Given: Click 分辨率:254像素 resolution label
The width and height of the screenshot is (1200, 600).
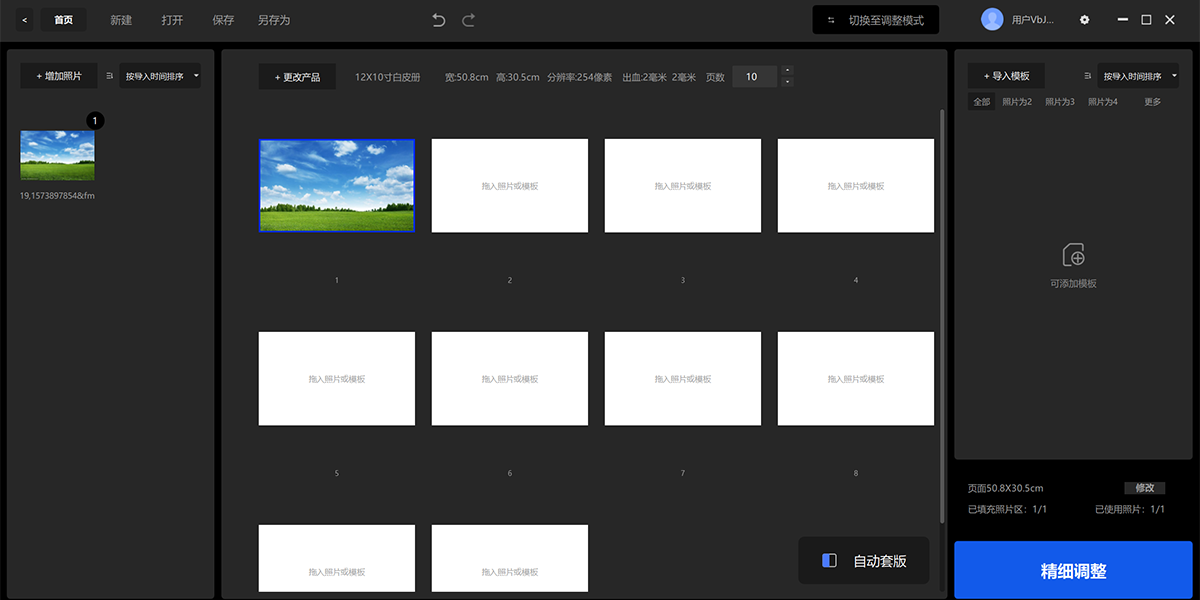Looking at the screenshot, I should (x=580, y=77).
